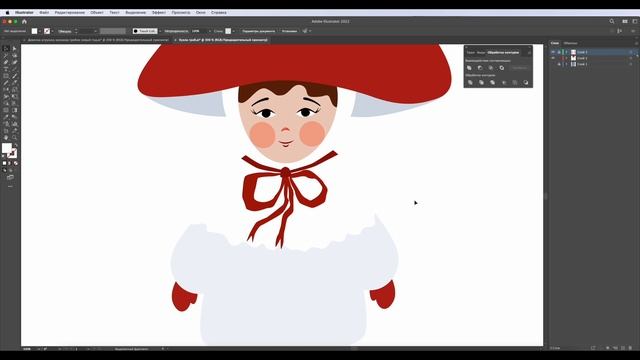Open the search icon in title bar
The height and width of the screenshot is (360, 640).
click(x=612, y=21)
